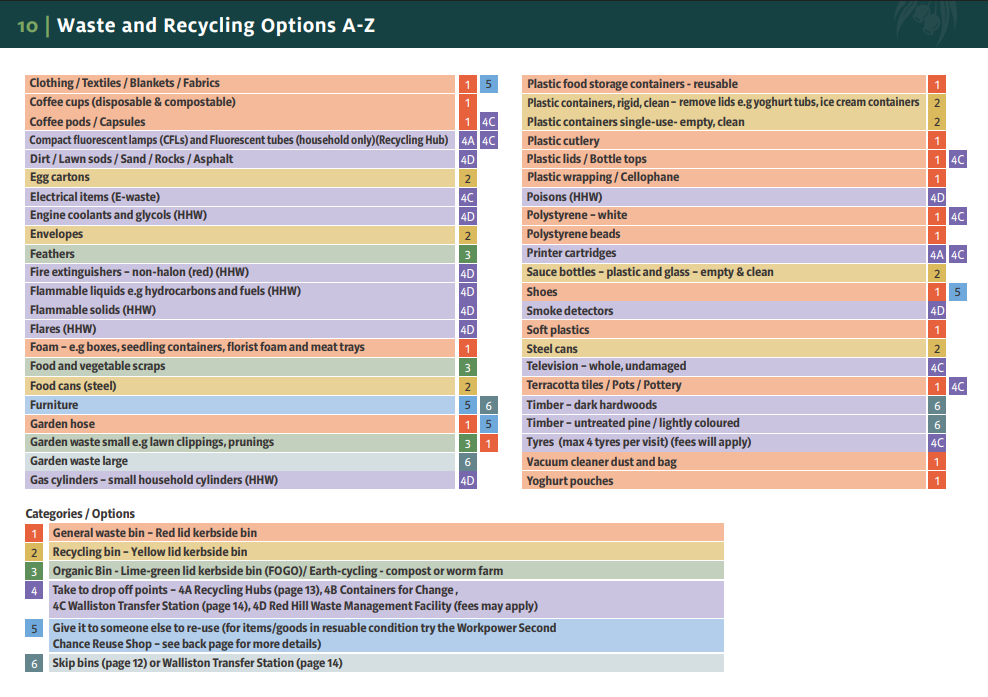Click the 'Shoes' entry
The height and width of the screenshot is (697, 988).
click(723, 292)
